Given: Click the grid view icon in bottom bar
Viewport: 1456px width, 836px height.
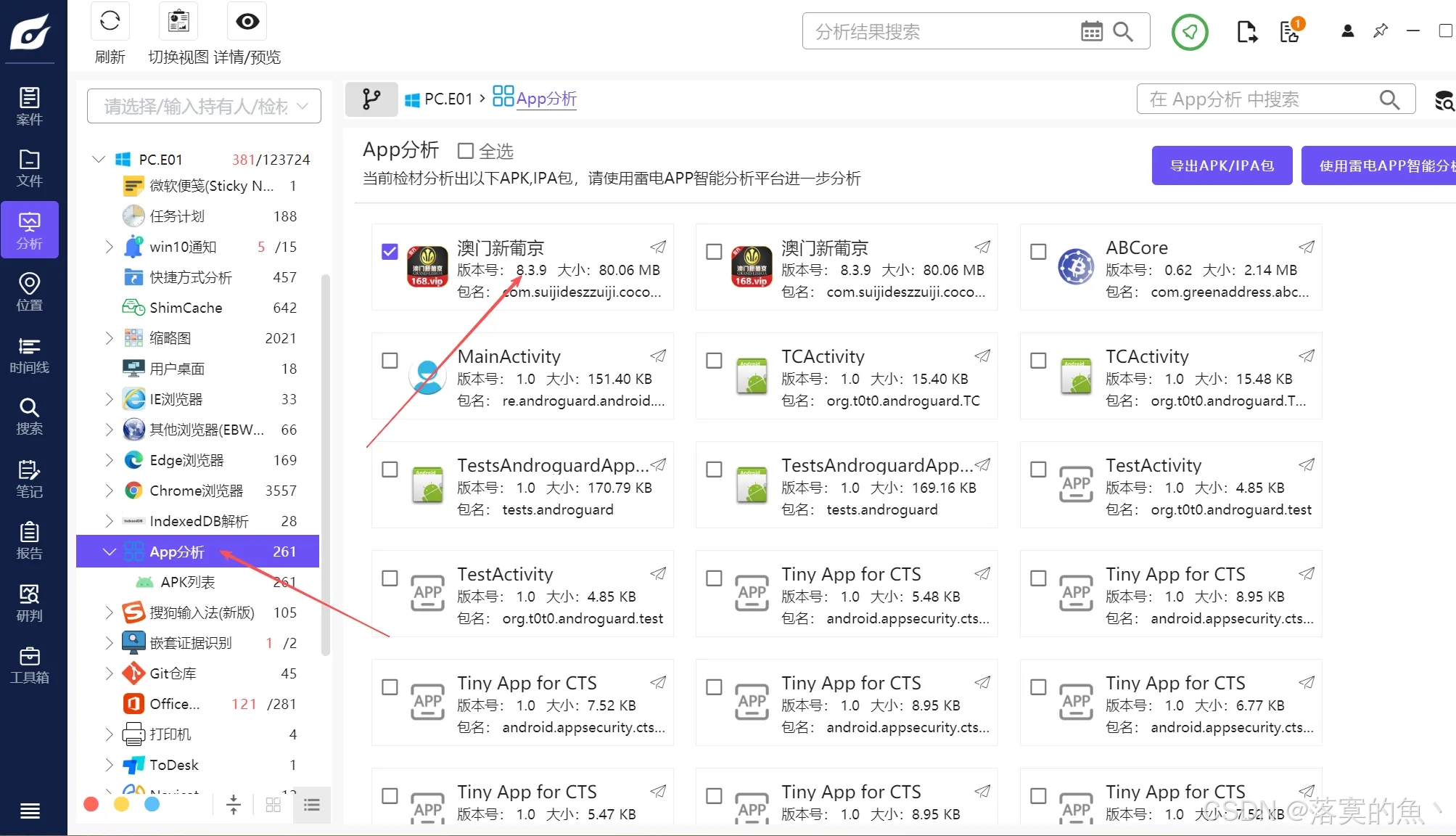Looking at the screenshot, I should pyautogui.click(x=273, y=805).
